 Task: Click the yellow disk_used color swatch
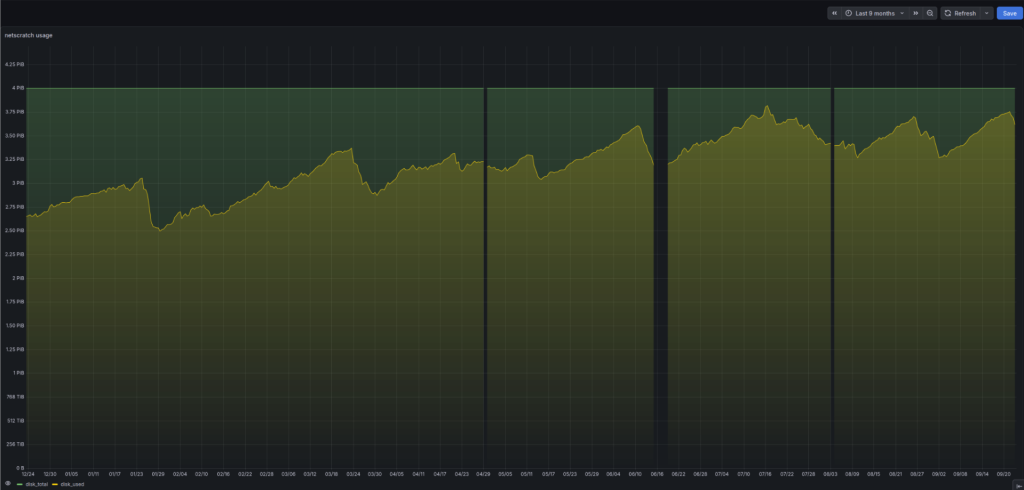(x=55, y=484)
